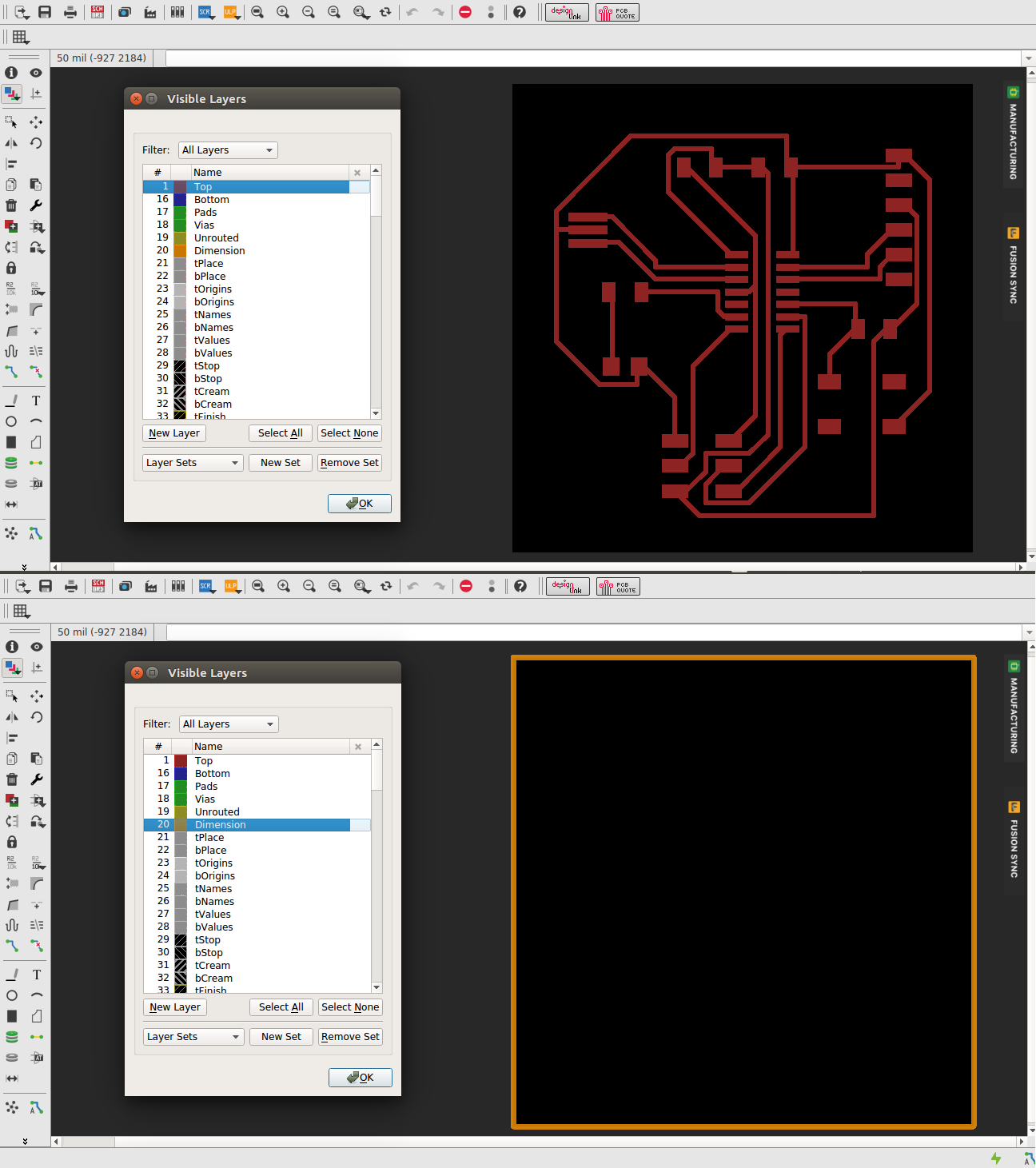Viewport: 1036px width, 1168px height.
Task: Toggle the Show eye tool in lower left sidebar
Action: [37, 647]
